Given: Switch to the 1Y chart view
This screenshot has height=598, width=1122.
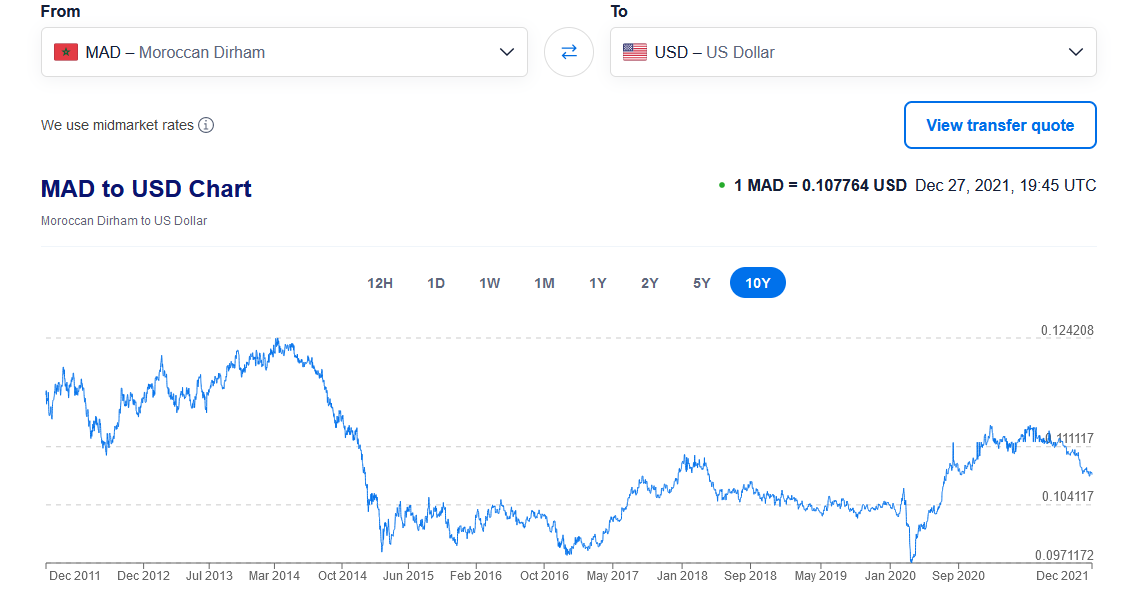Looking at the screenshot, I should [x=597, y=283].
